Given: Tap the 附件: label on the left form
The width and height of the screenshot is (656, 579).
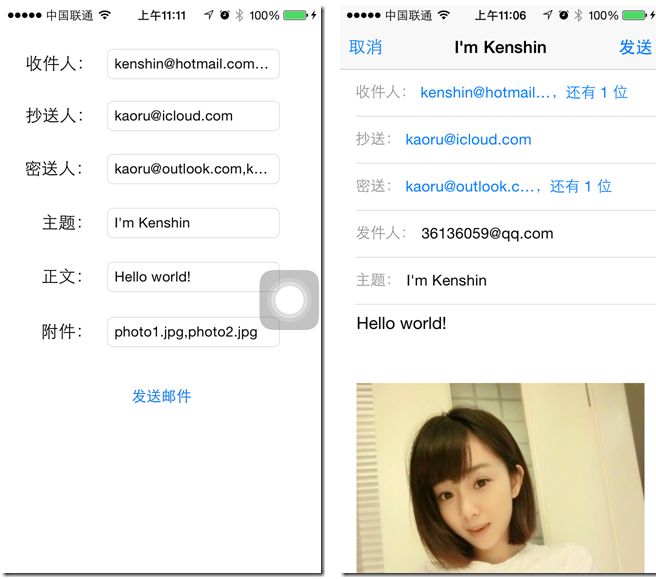Looking at the screenshot, I should click(x=62, y=332).
